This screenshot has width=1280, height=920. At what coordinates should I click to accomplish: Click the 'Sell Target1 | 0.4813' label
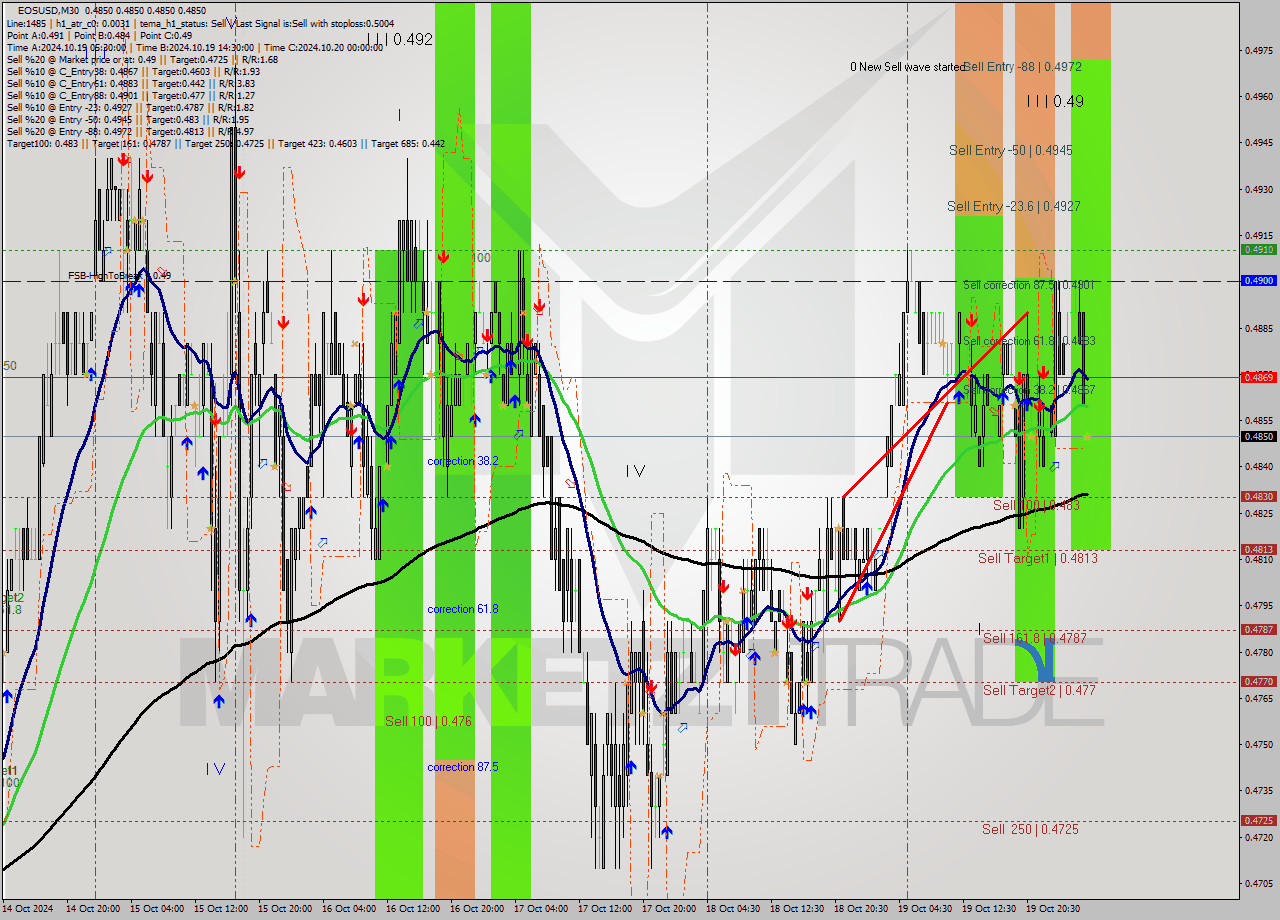tap(1038, 558)
